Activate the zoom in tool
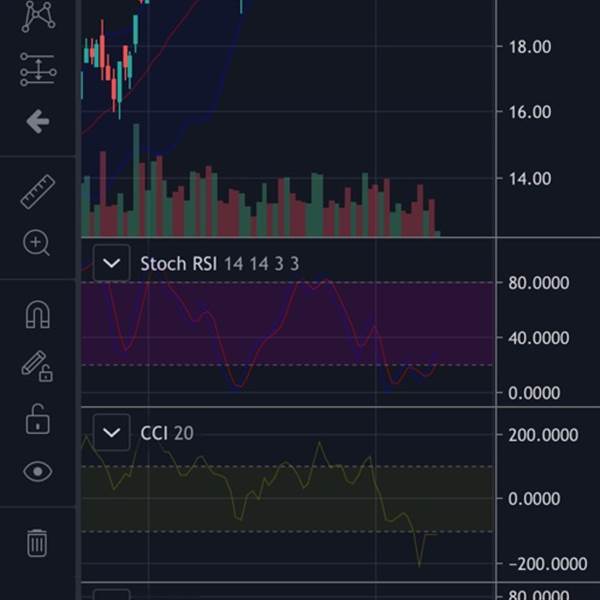Screen dimensions: 600x600 tap(36, 243)
